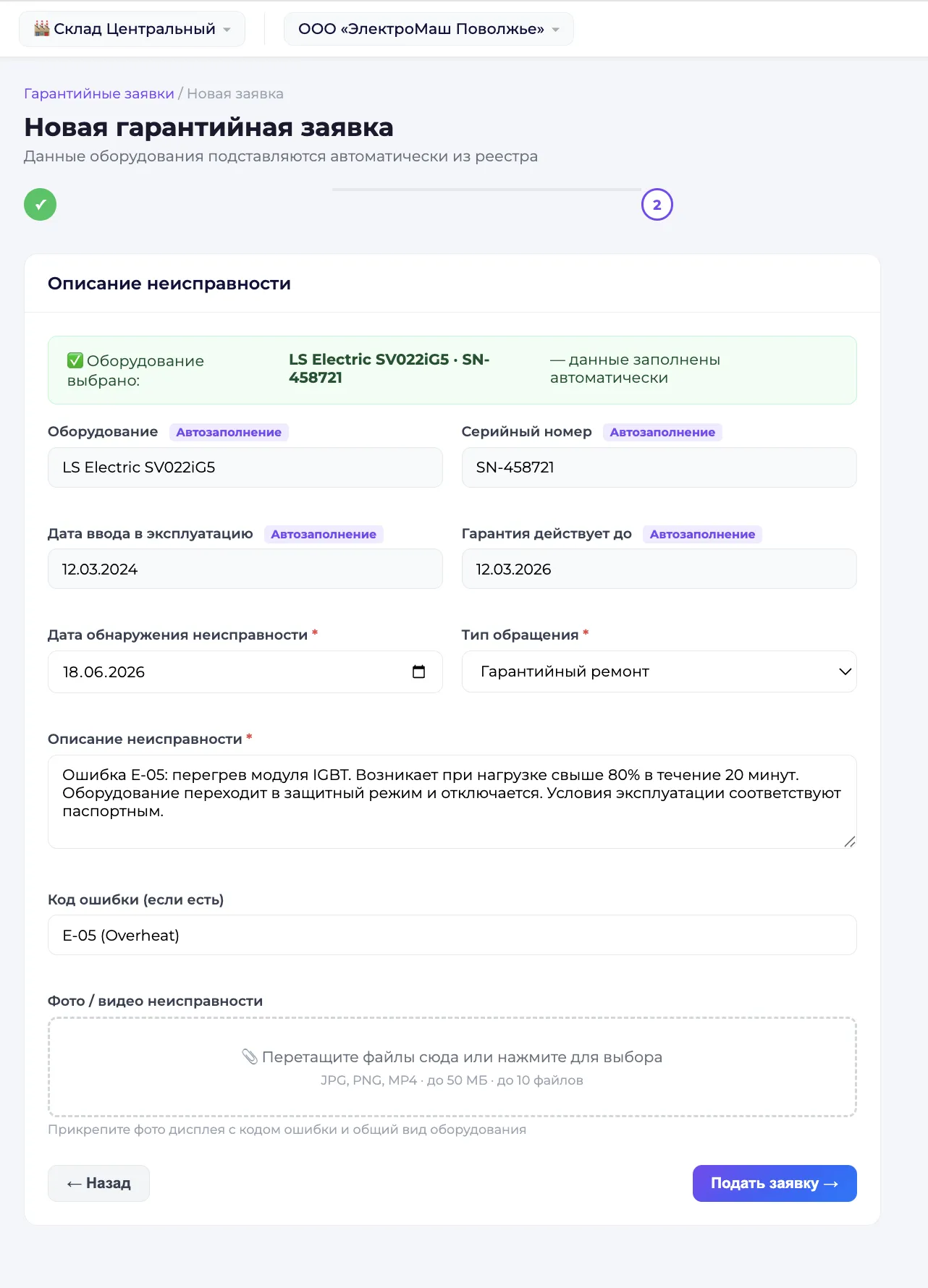Click the page title 'Новая гарантийная заявка'
The width and height of the screenshot is (928, 1288).
209,127
